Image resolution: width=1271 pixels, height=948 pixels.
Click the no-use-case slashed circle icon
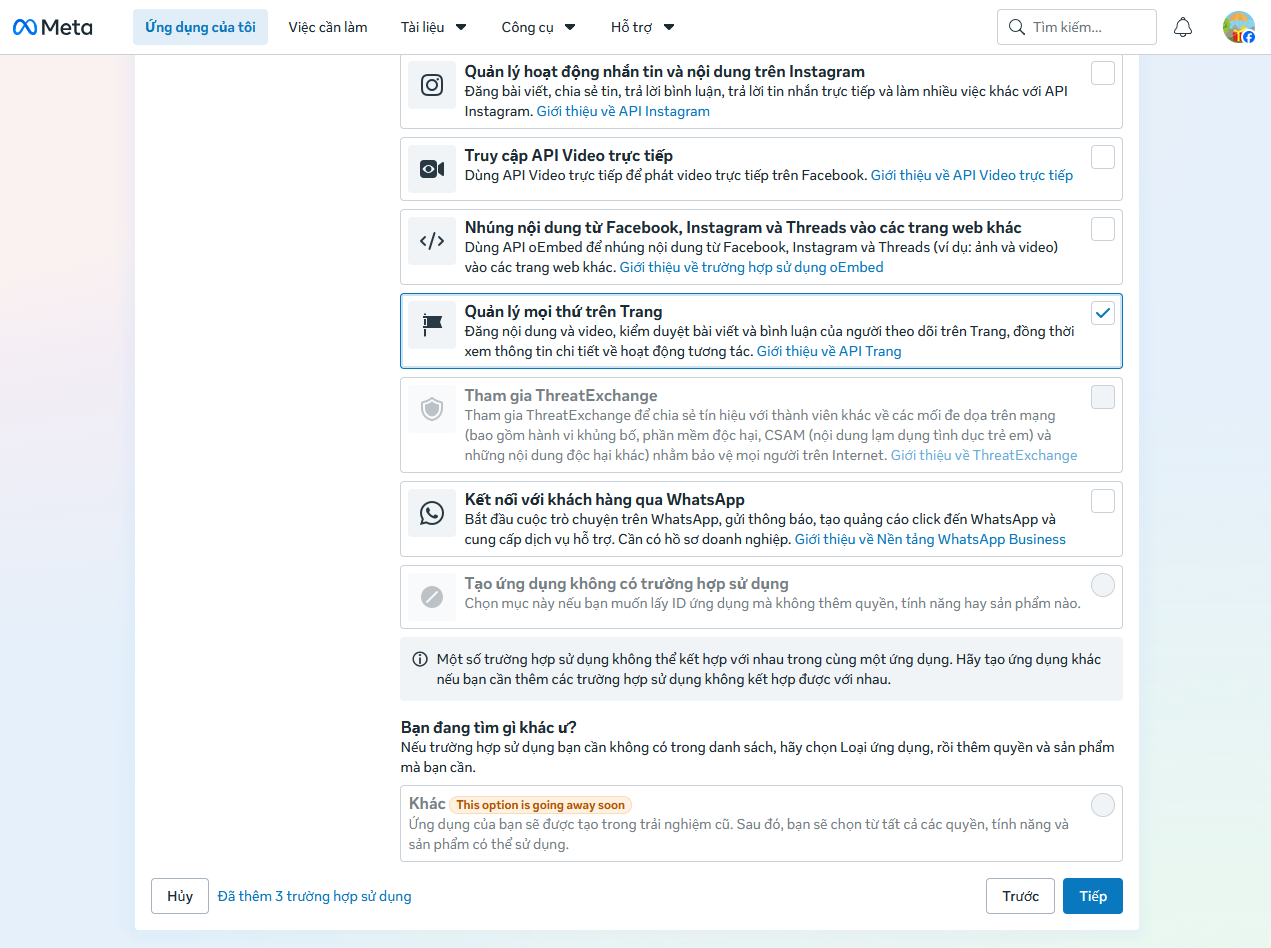[432, 597]
